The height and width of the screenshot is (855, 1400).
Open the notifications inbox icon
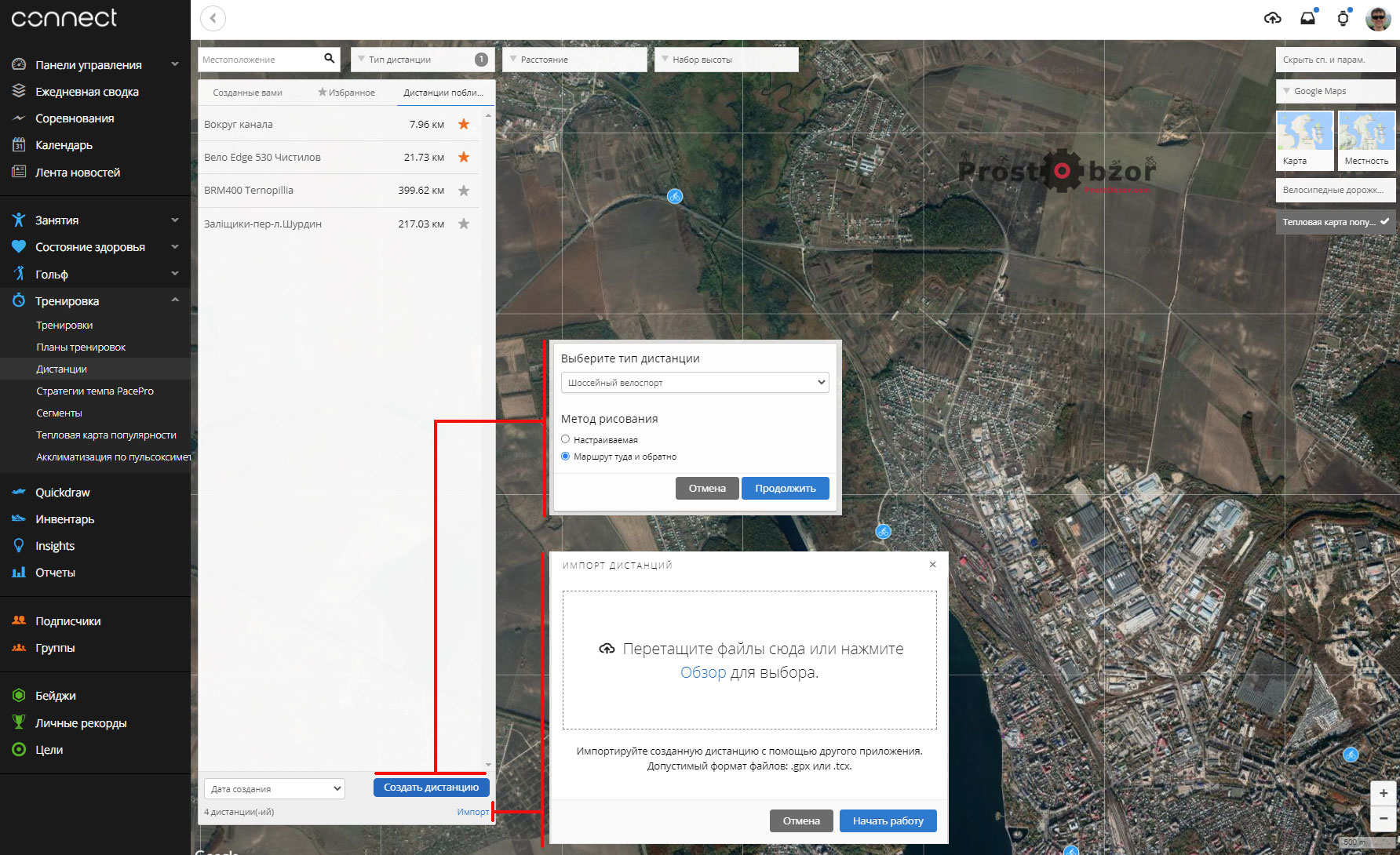tap(1307, 18)
